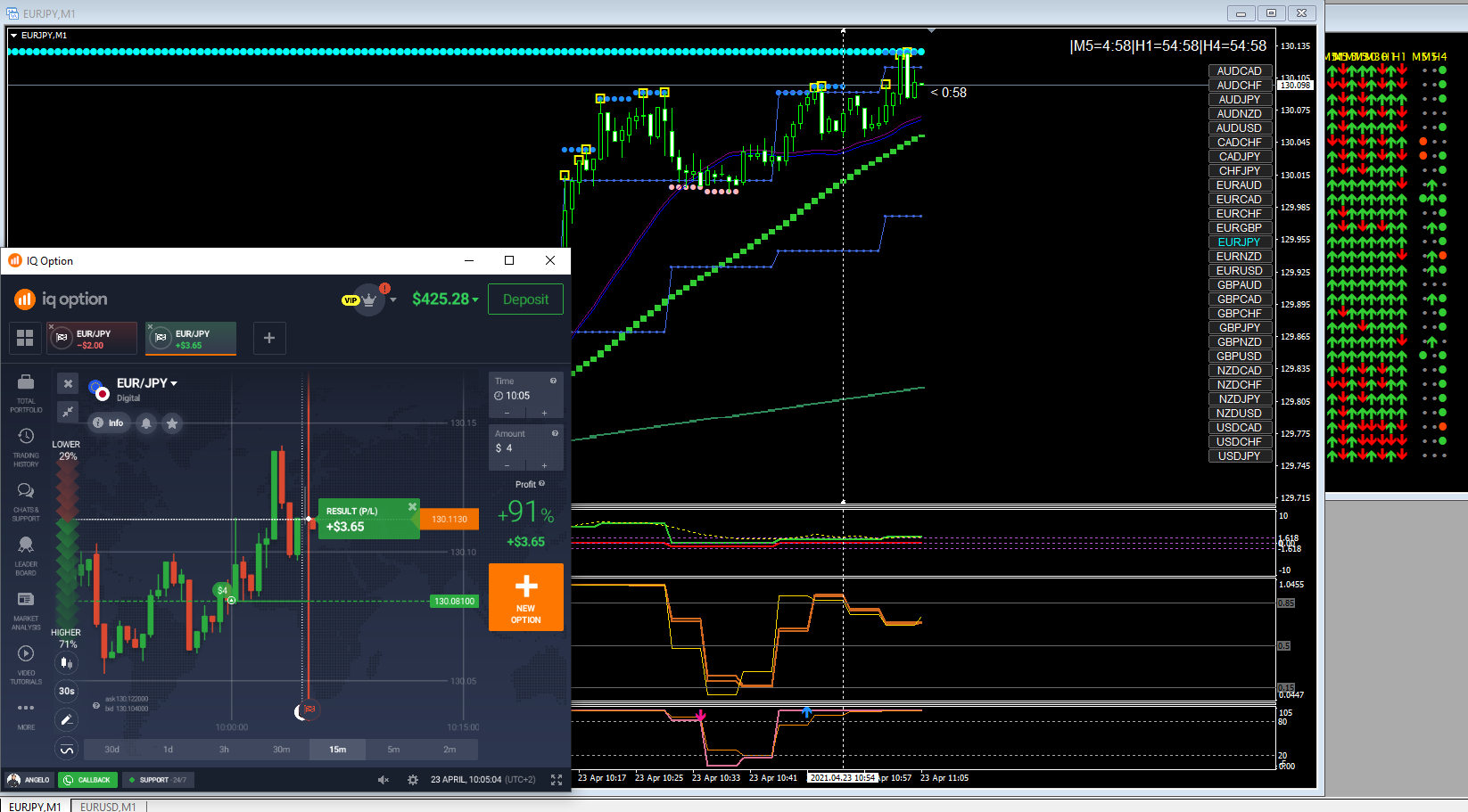Open the Leader Board panel
Viewport: 1468px width, 812px height.
tap(26, 556)
